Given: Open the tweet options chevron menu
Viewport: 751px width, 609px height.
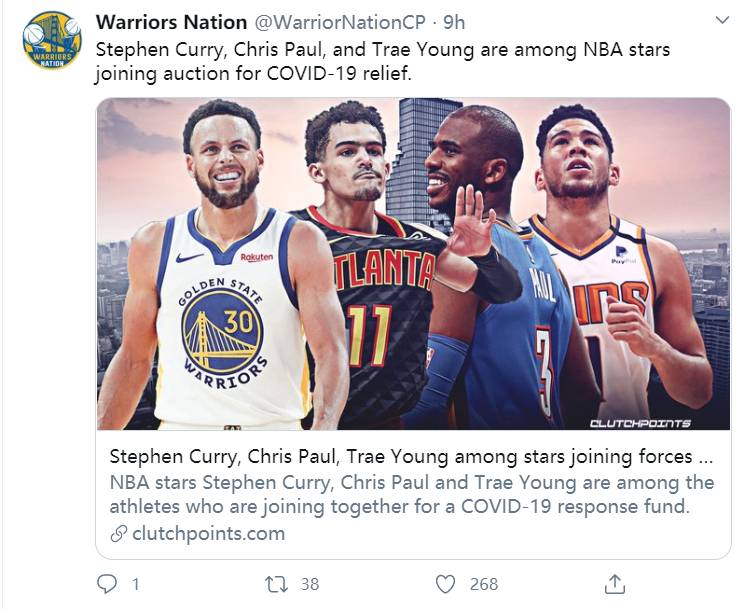Looking at the screenshot, I should (x=722, y=20).
